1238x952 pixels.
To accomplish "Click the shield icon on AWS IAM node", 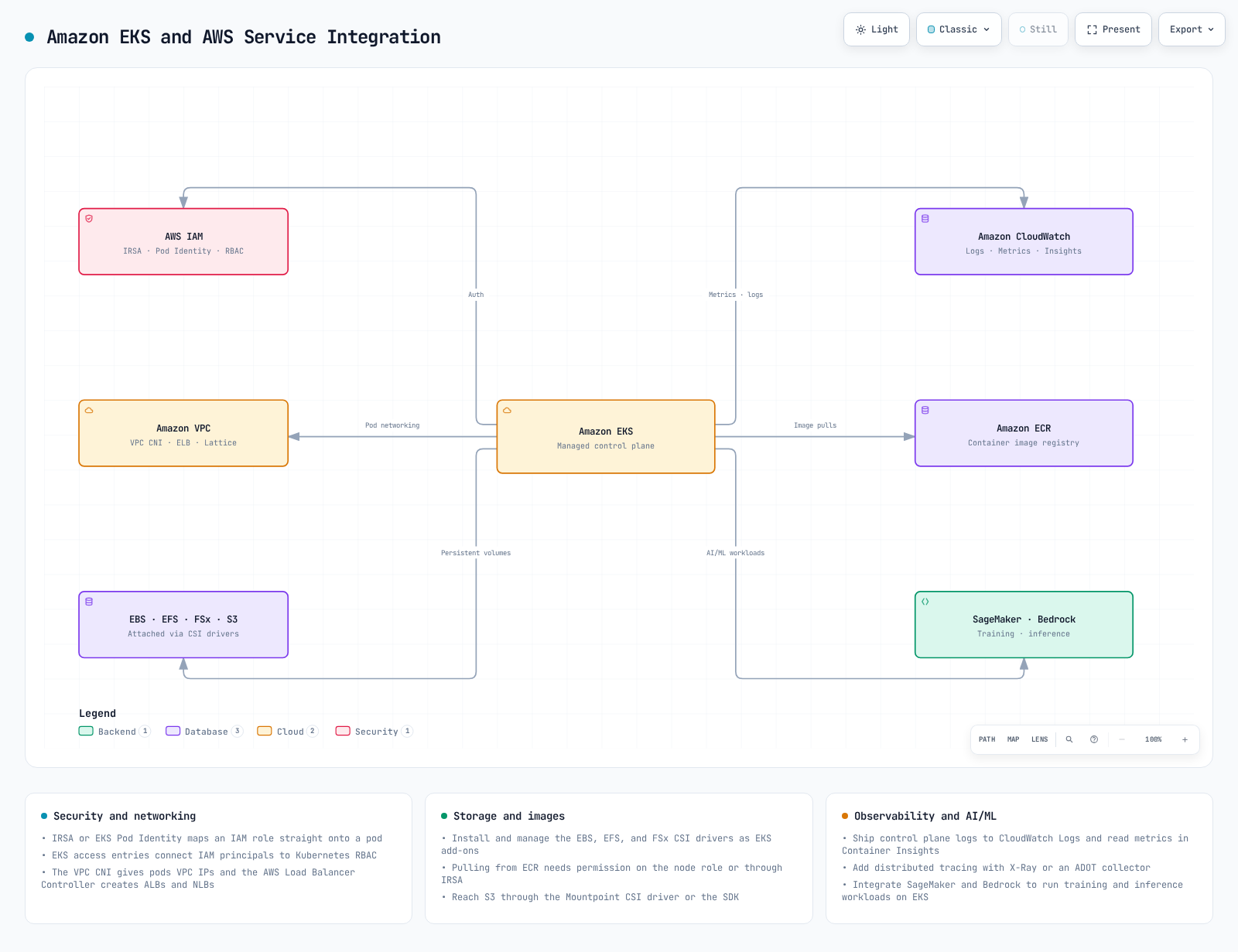I will tap(89, 219).
